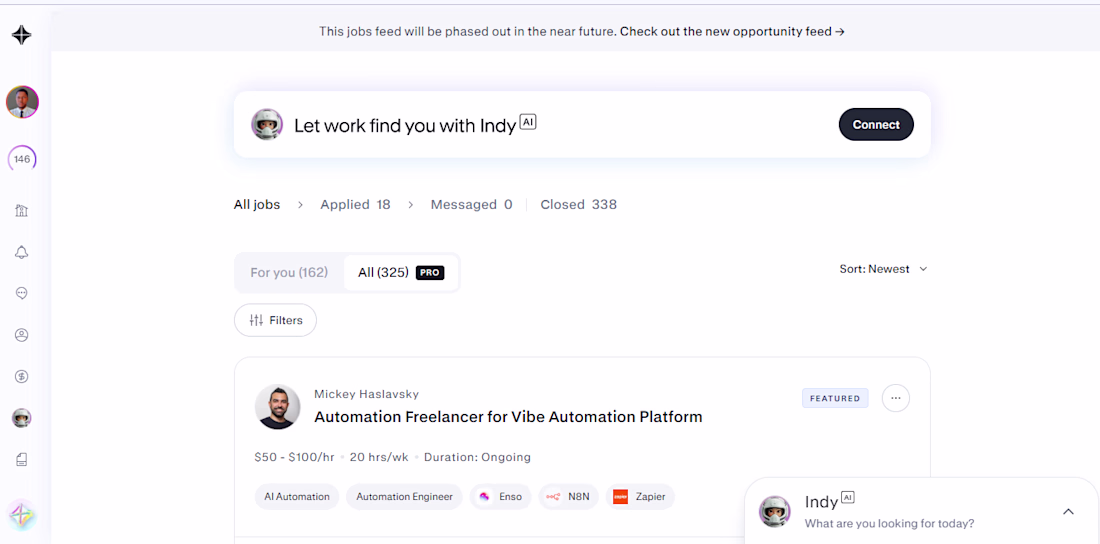The width and height of the screenshot is (1100, 544).
Task: Expand the Indy chat panel chevron
Action: [1068, 512]
